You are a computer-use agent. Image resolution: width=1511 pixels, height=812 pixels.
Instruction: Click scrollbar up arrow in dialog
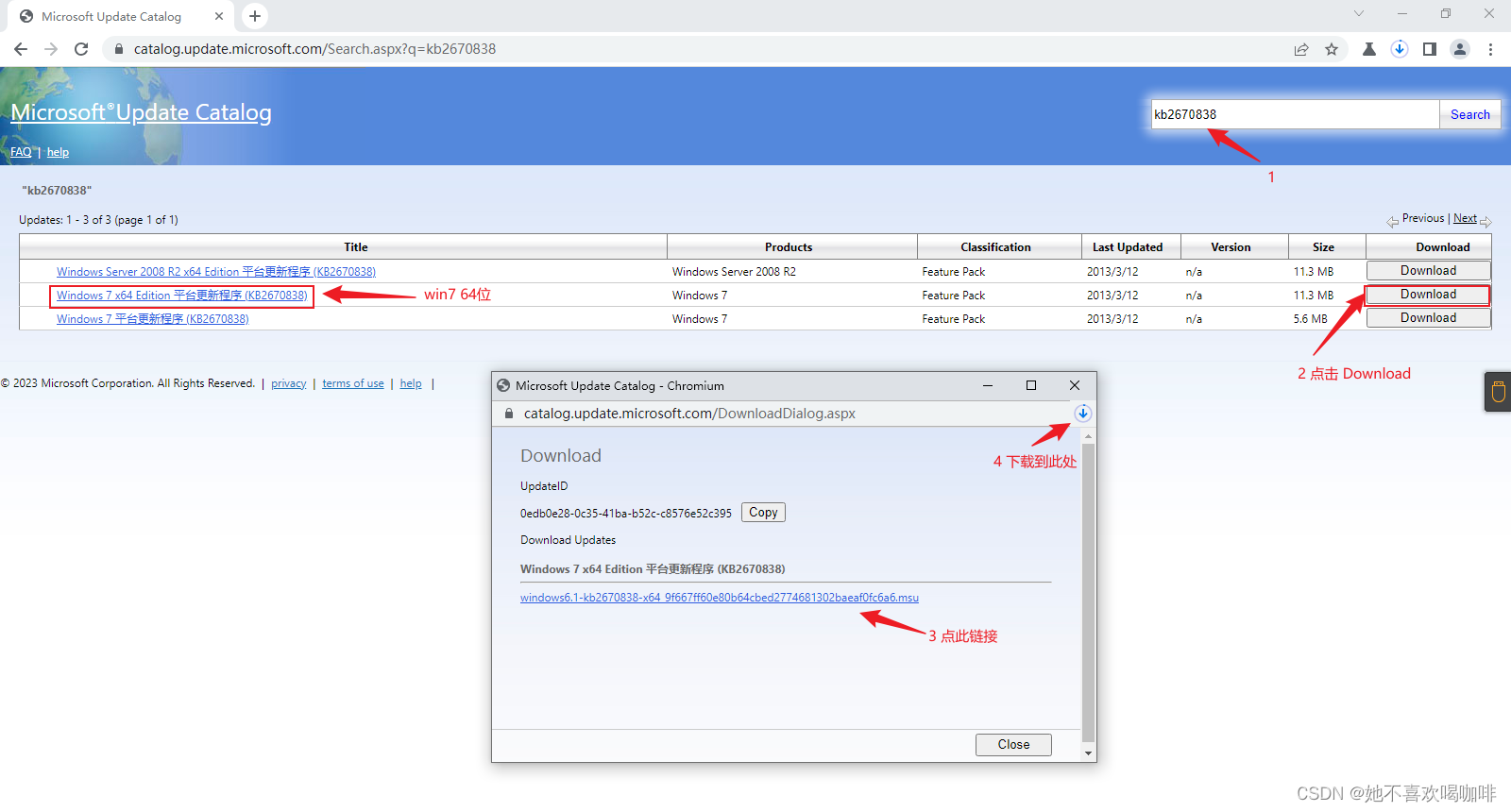coord(1088,435)
